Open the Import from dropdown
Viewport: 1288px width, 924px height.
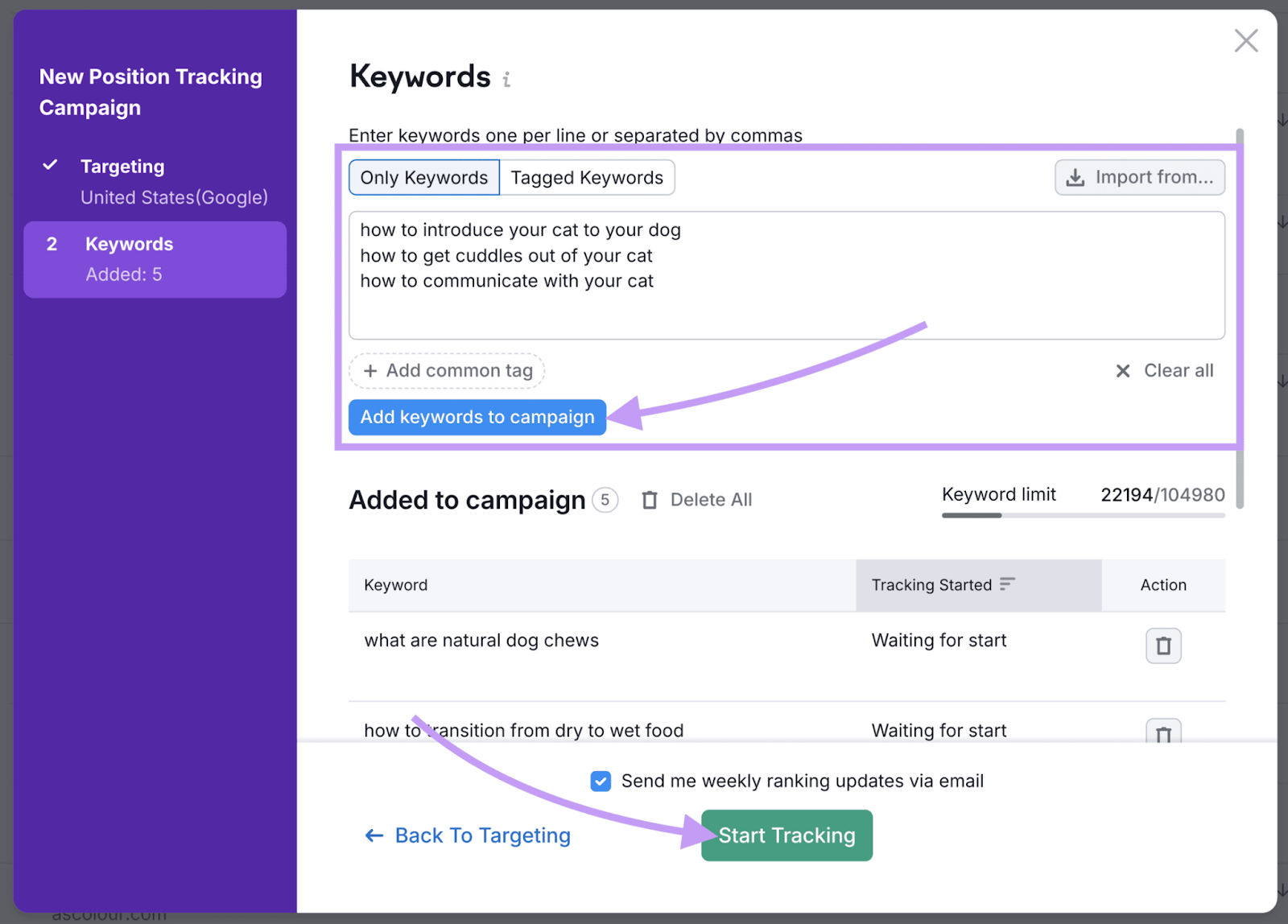[1139, 177]
